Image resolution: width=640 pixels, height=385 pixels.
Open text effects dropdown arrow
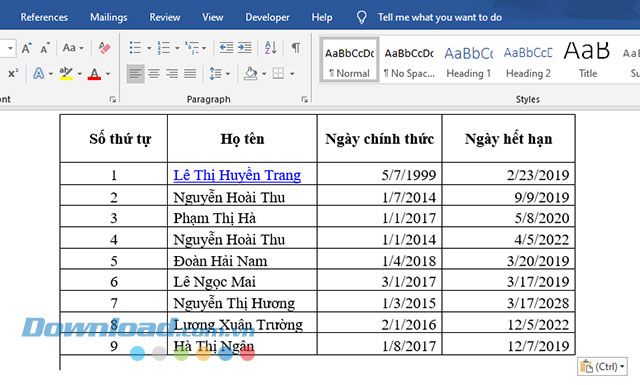pos(51,74)
